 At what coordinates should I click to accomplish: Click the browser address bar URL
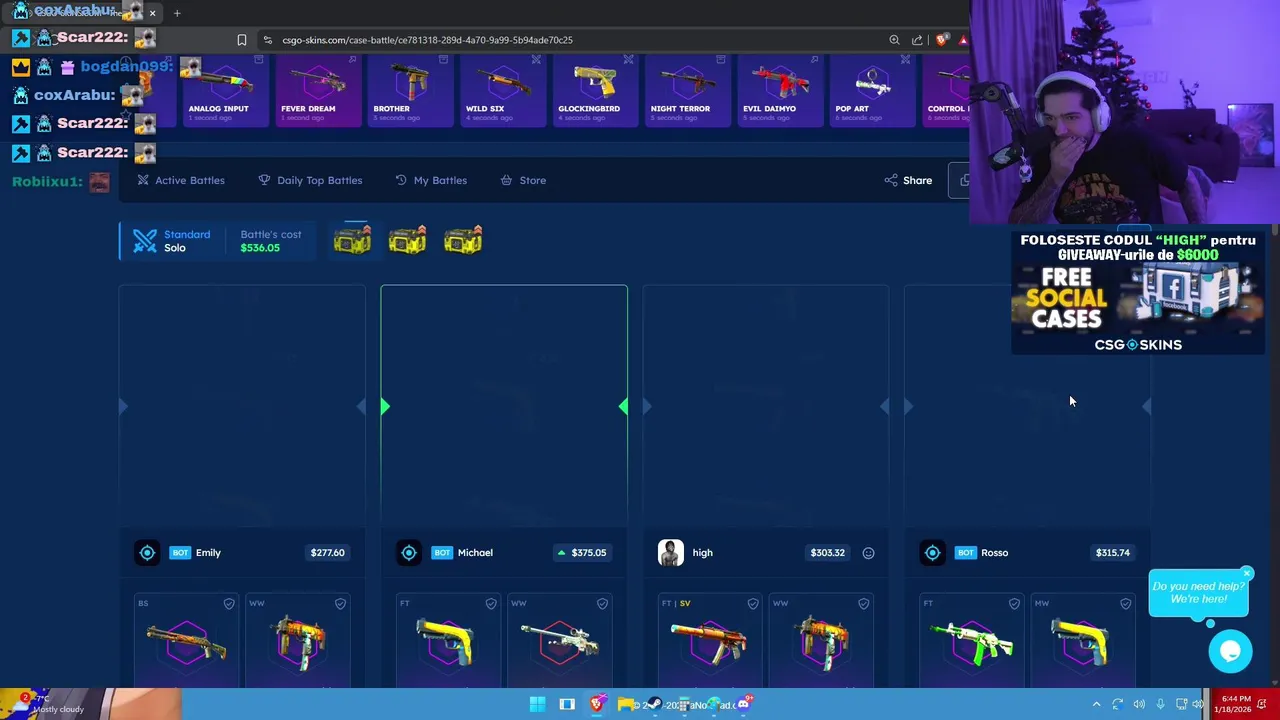(x=427, y=40)
